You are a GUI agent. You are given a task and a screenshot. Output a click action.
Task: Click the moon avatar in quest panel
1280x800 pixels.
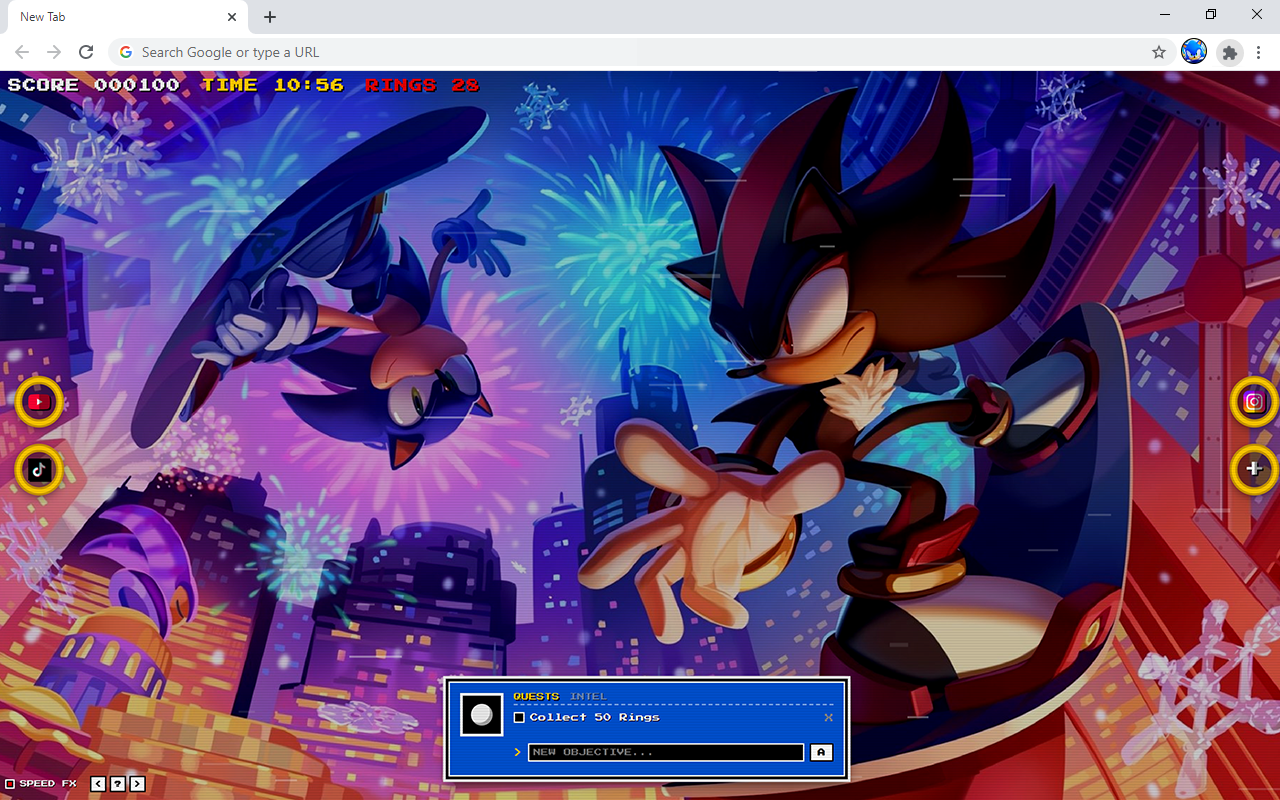(x=481, y=715)
